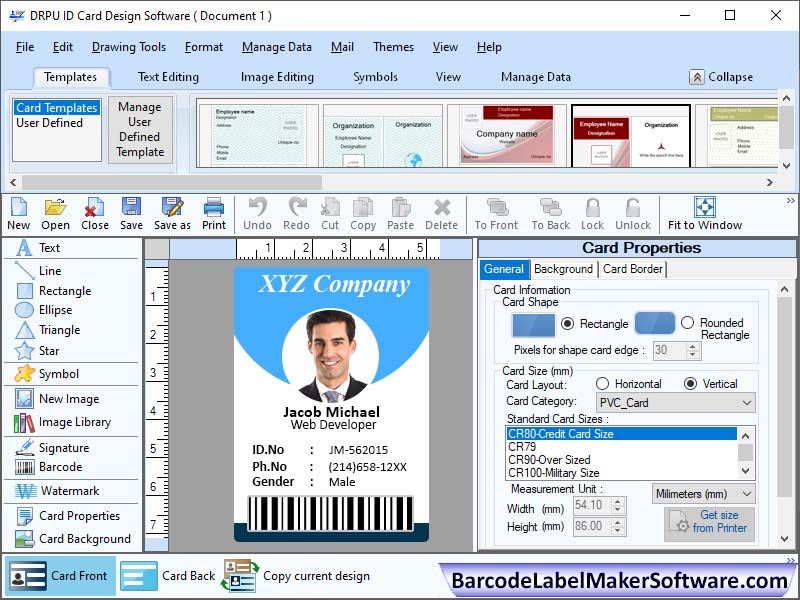Select the Text tool
This screenshot has width=800, height=600.
pyautogui.click(x=38, y=248)
